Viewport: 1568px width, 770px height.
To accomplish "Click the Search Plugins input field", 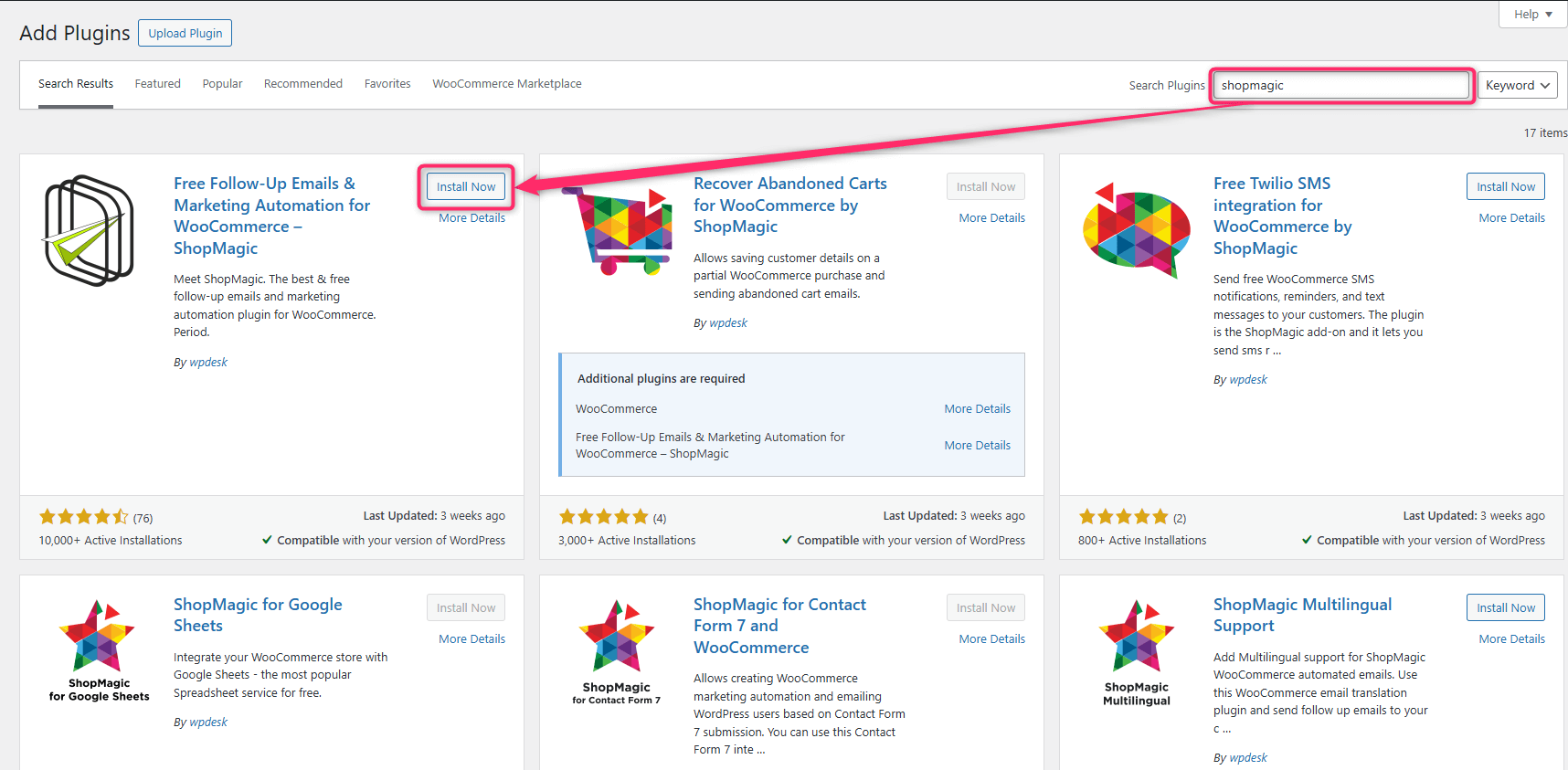I will coord(1340,85).
